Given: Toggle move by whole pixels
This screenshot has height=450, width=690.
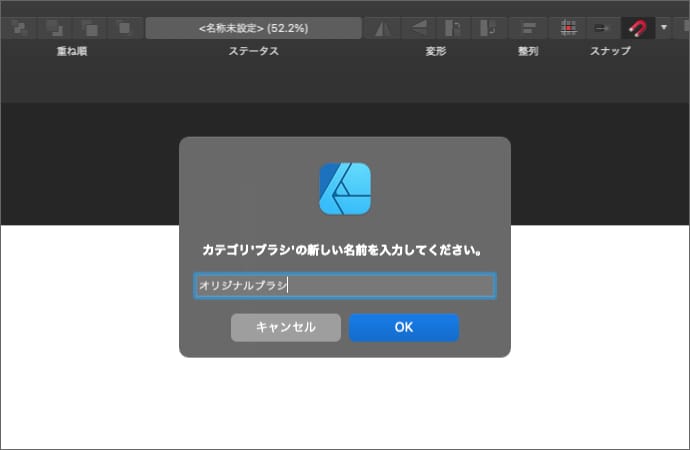Looking at the screenshot, I should 601,27.
